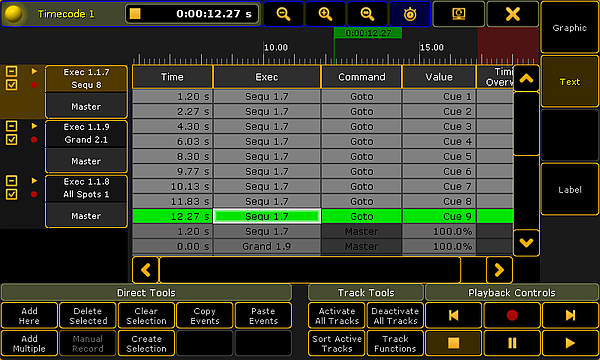This screenshot has width=600, height=360.
Task: Switch to the Label view tab
Action: pos(569,190)
